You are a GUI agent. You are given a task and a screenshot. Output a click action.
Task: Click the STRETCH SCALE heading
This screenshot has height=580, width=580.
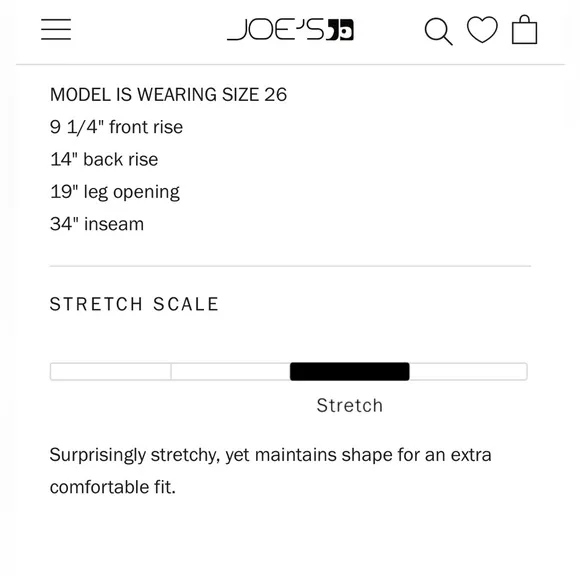[134, 304]
